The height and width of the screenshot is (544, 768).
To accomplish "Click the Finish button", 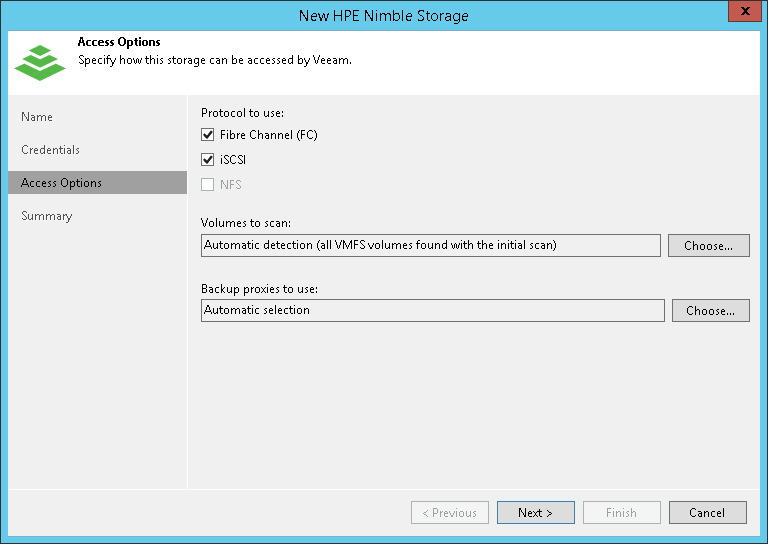I will tap(621, 513).
